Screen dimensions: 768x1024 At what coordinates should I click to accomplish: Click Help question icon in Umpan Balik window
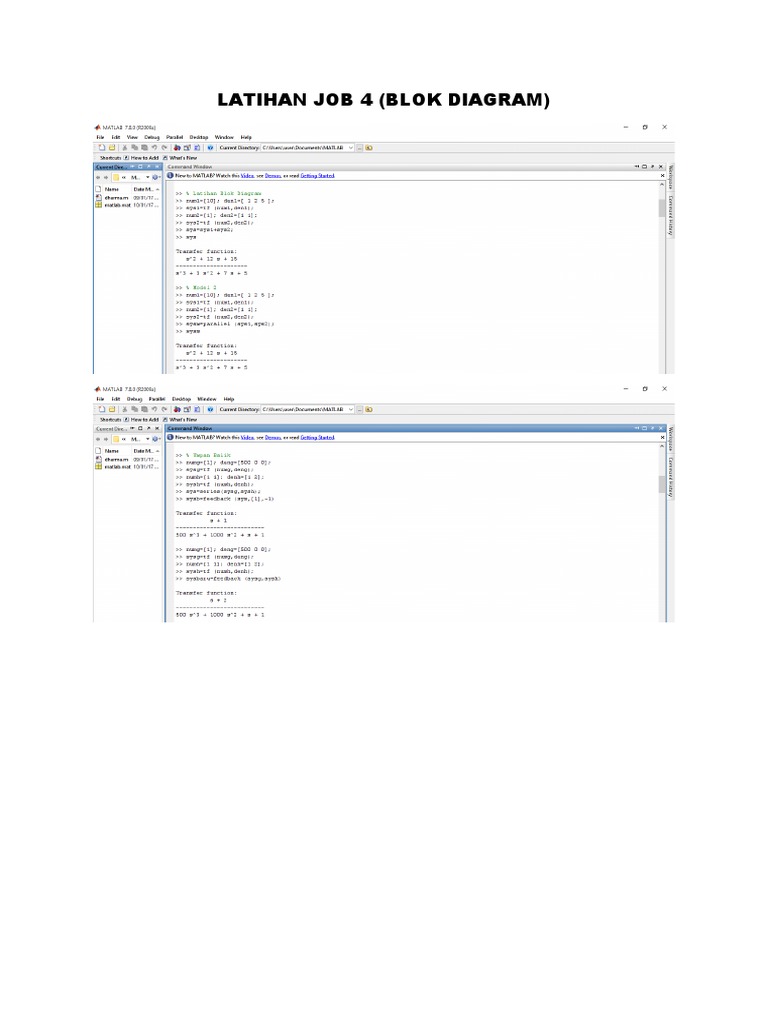[210, 409]
